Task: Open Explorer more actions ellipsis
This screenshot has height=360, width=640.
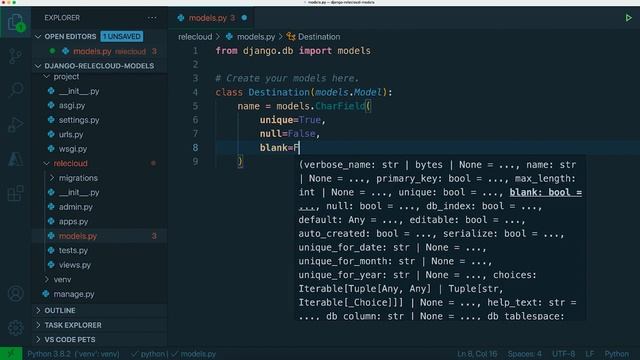Action: pyautogui.click(x=152, y=18)
